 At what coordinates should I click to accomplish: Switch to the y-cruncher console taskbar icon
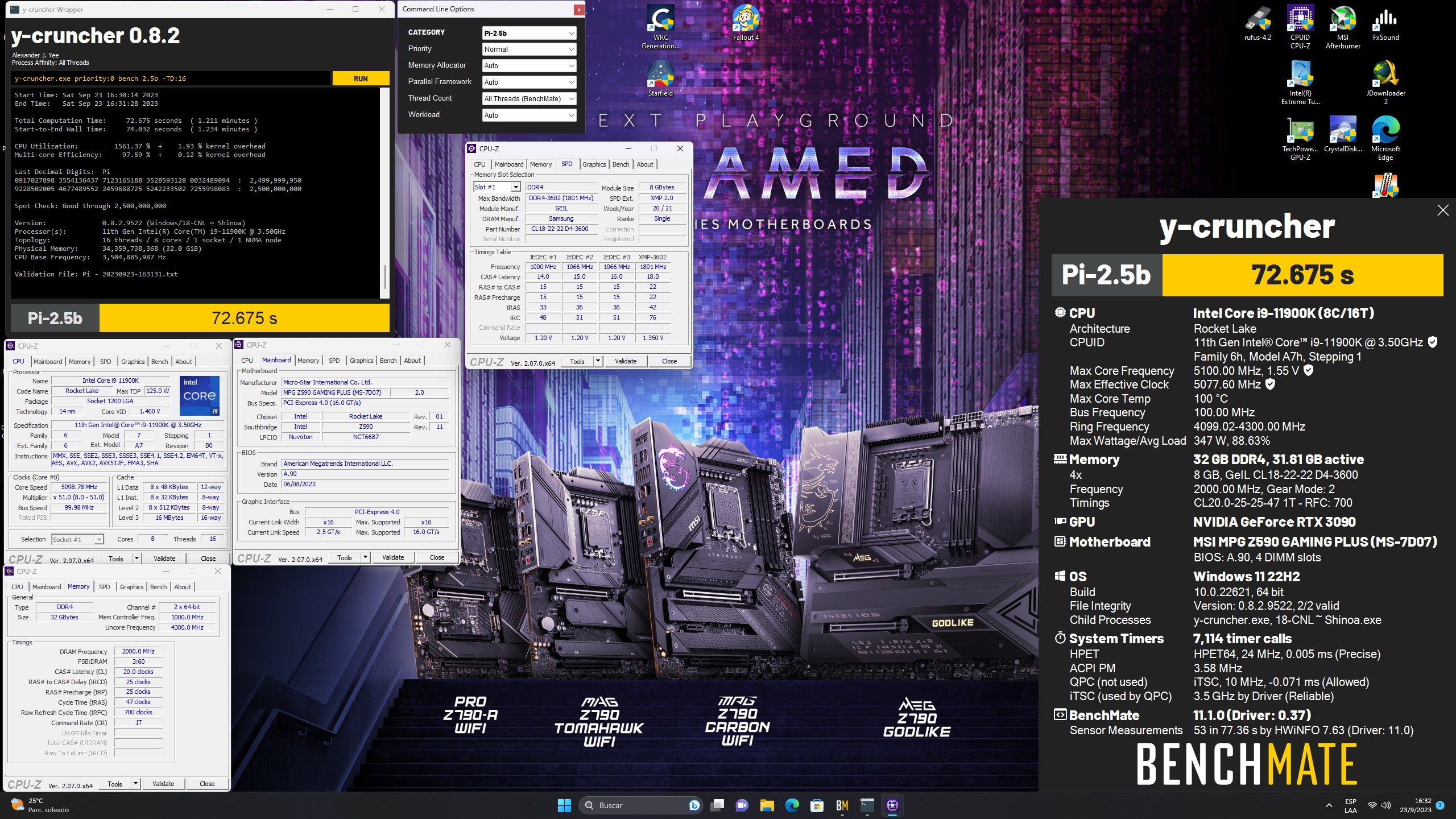867,805
